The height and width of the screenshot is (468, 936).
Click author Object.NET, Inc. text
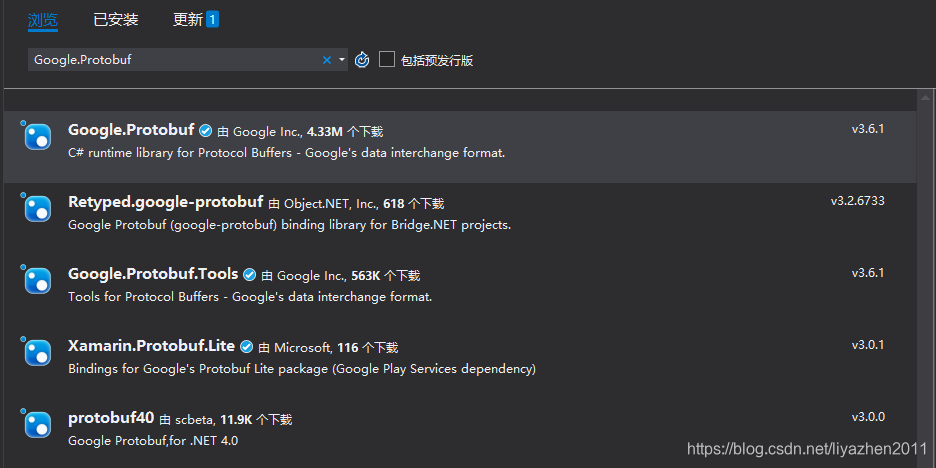pyautogui.click(x=331, y=204)
